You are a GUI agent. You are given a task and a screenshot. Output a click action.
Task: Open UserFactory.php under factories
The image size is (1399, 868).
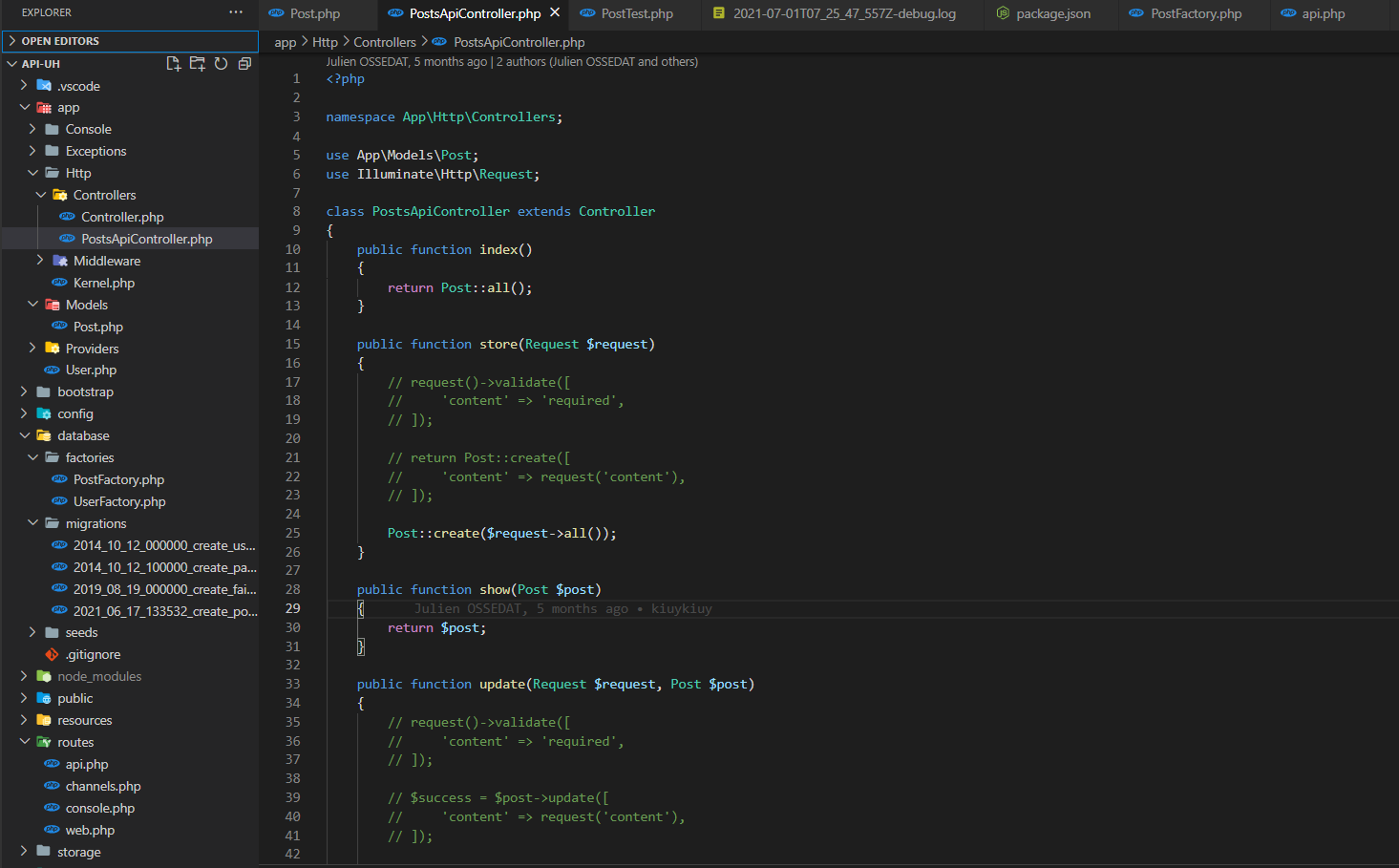coord(130,501)
